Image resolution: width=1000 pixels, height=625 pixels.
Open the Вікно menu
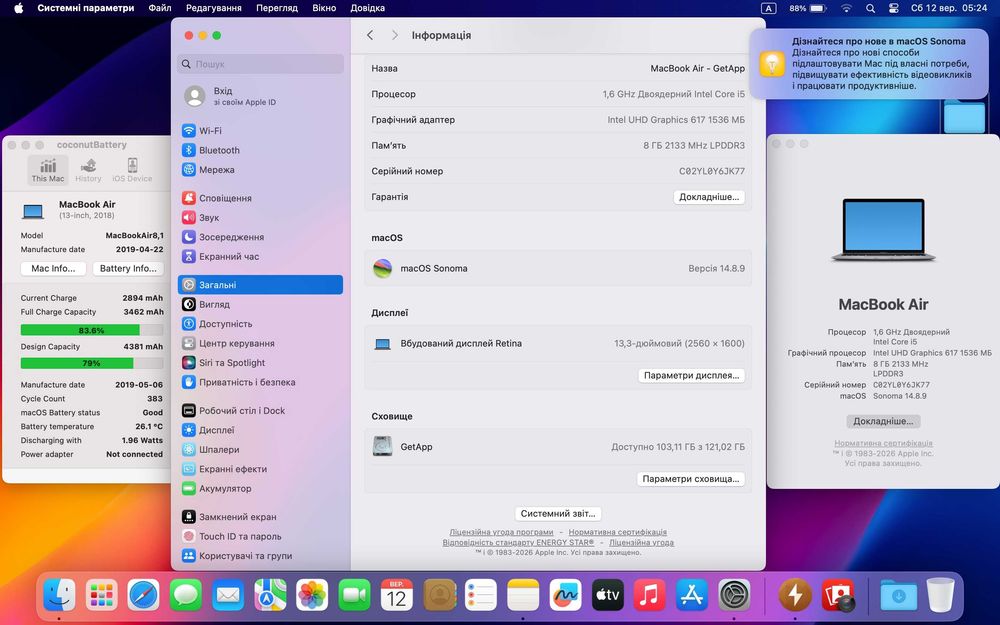click(x=324, y=8)
